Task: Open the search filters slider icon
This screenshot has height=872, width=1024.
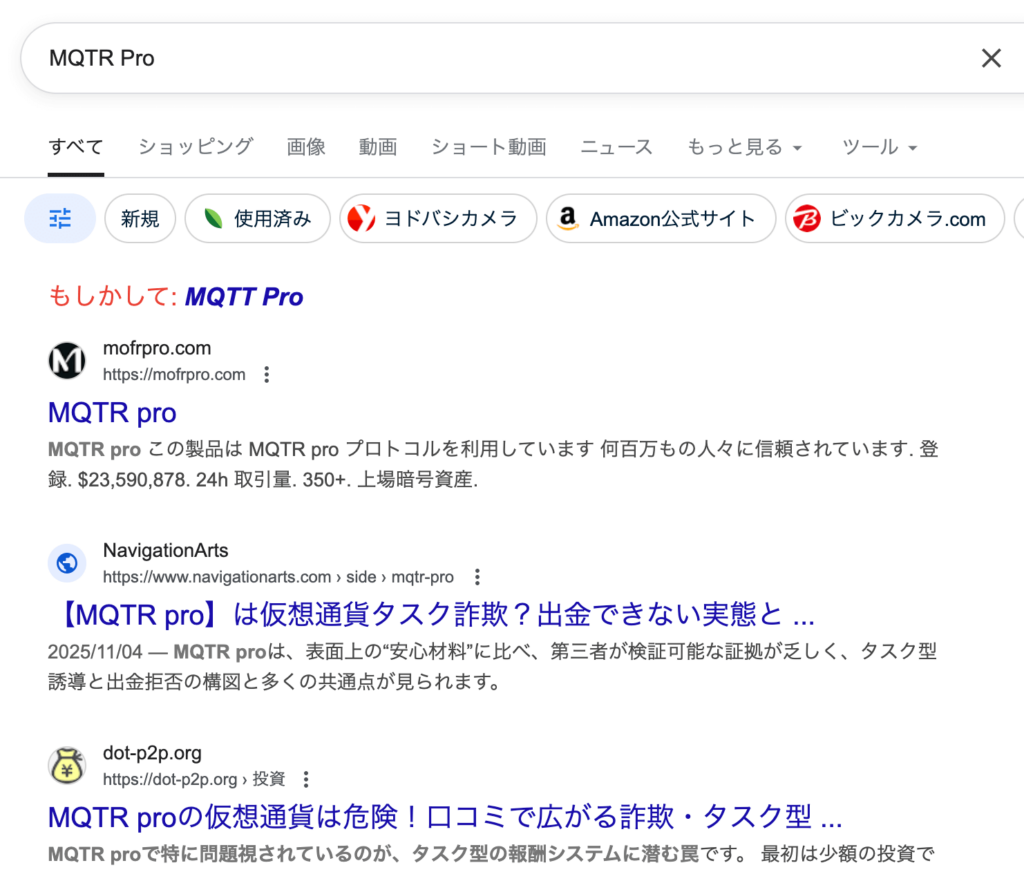Action: (60, 219)
